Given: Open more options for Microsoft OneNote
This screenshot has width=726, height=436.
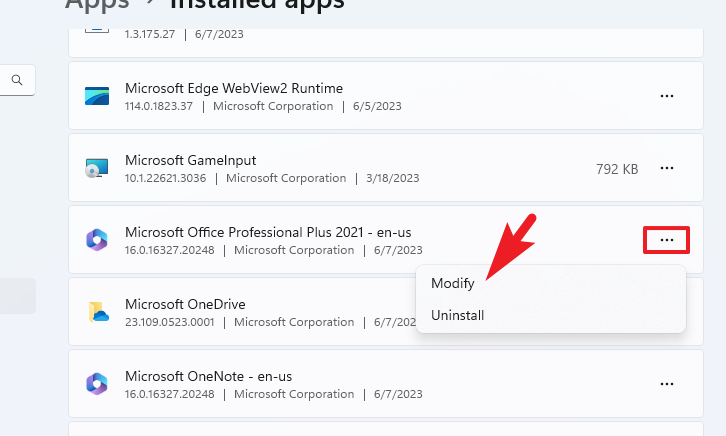Looking at the screenshot, I should (x=667, y=384).
